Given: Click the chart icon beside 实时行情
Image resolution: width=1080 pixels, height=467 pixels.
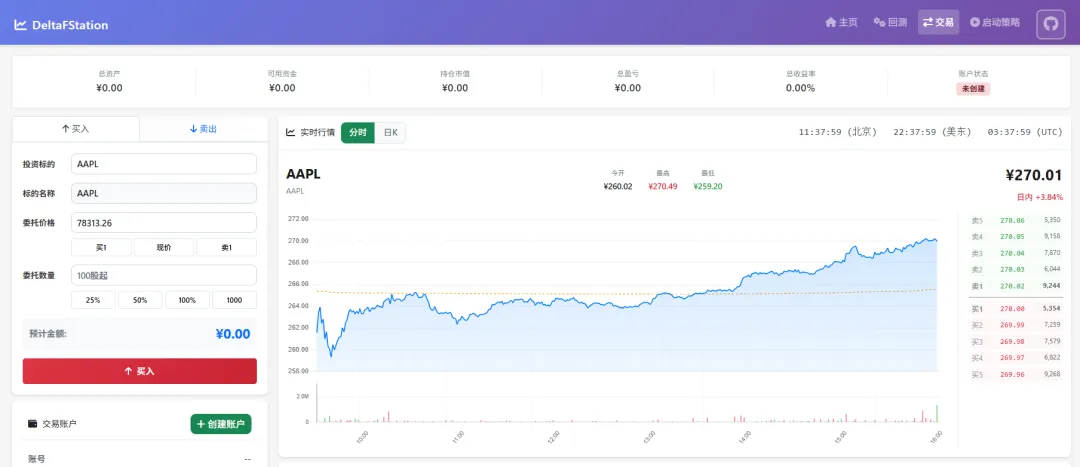Looking at the screenshot, I should (x=291, y=132).
